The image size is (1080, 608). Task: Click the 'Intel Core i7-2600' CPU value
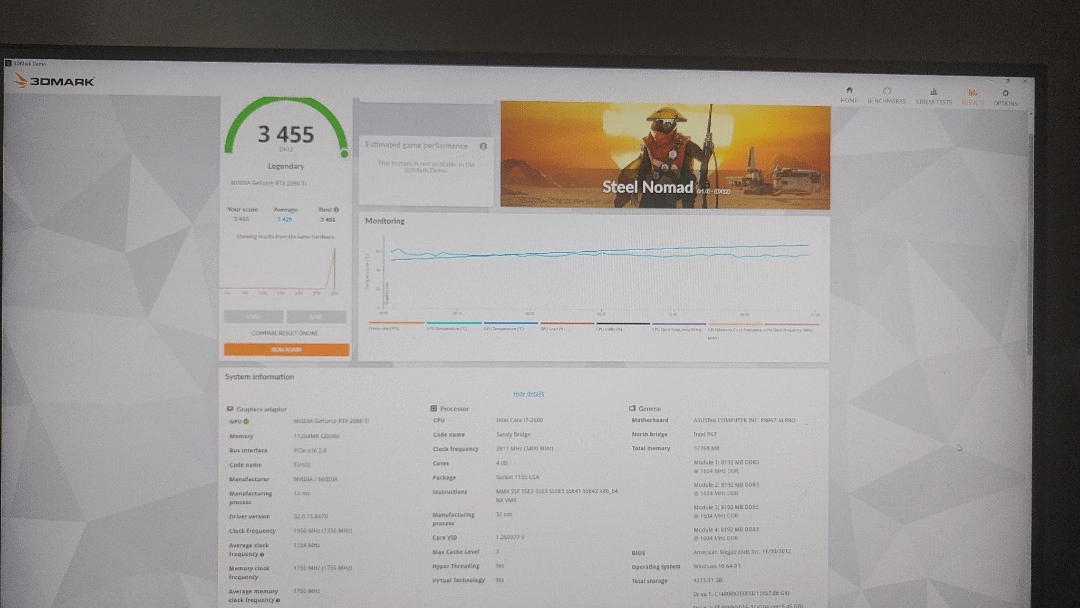[x=519, y=420]
